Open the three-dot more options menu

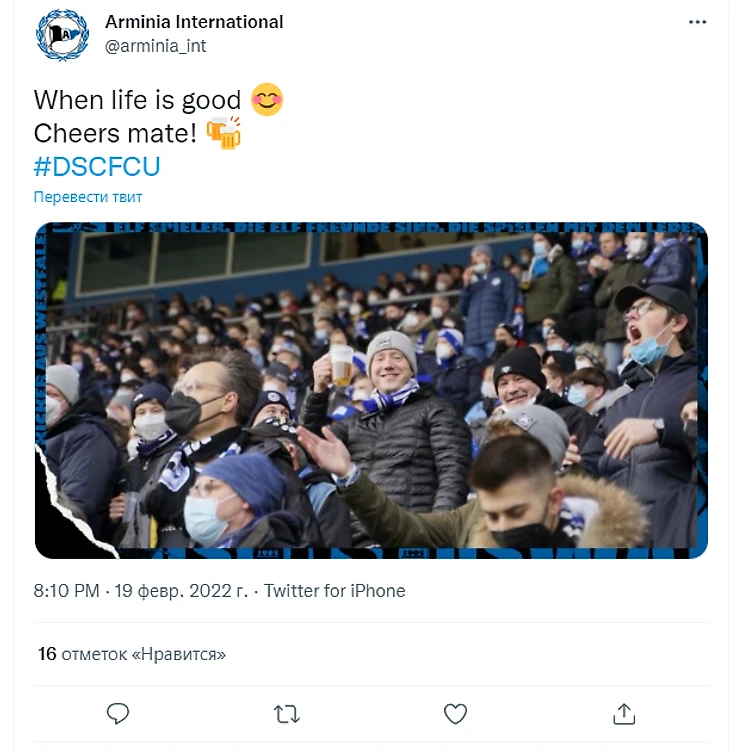pos(698,22)
